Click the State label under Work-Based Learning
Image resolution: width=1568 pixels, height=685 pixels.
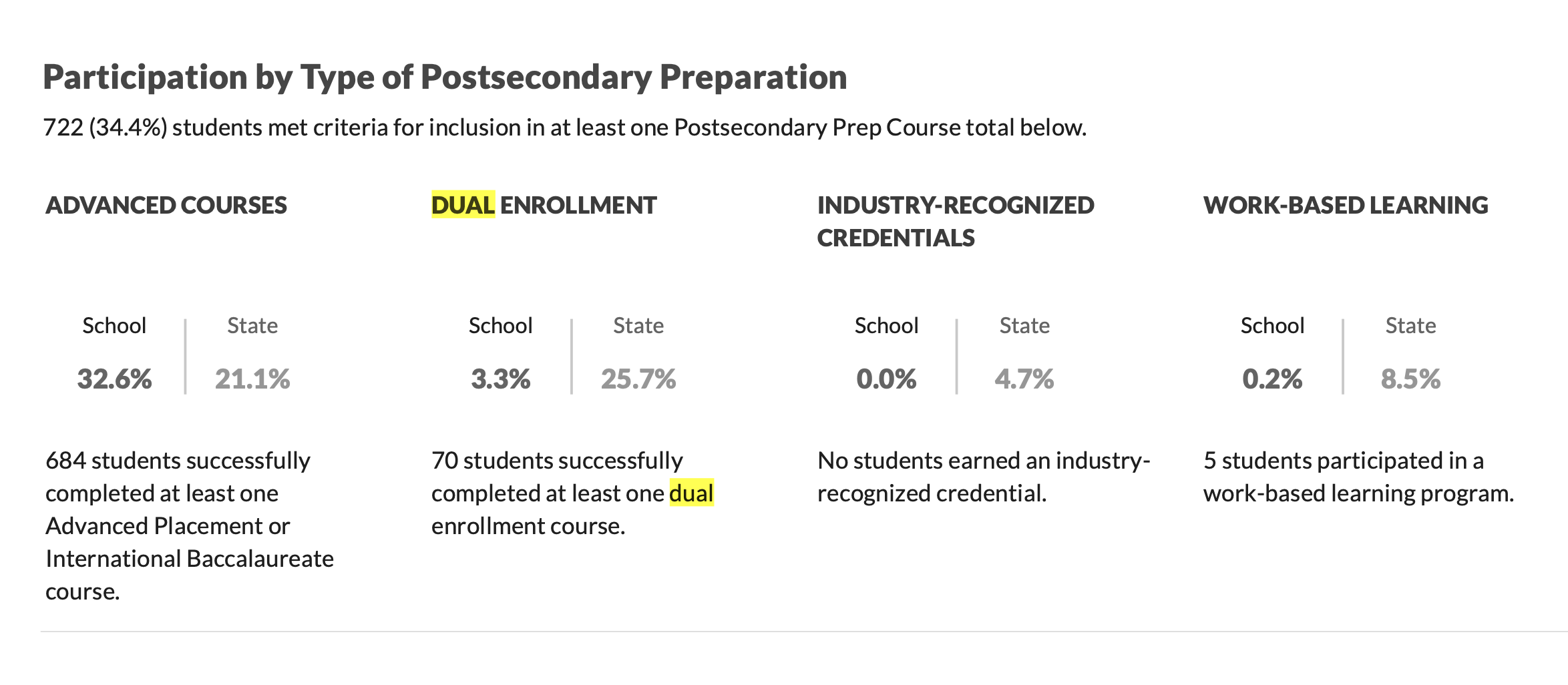click(1410, 325)
